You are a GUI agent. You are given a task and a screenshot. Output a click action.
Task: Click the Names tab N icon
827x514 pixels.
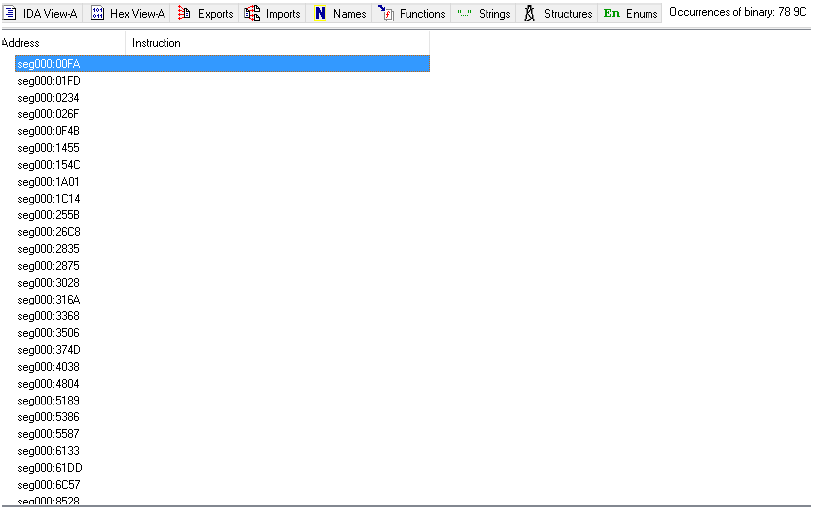(320, 13)
